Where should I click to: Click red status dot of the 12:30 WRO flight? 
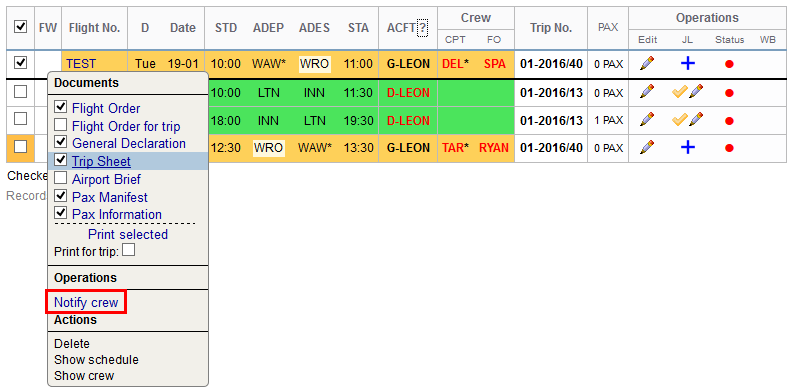click(x=729, y=149)
